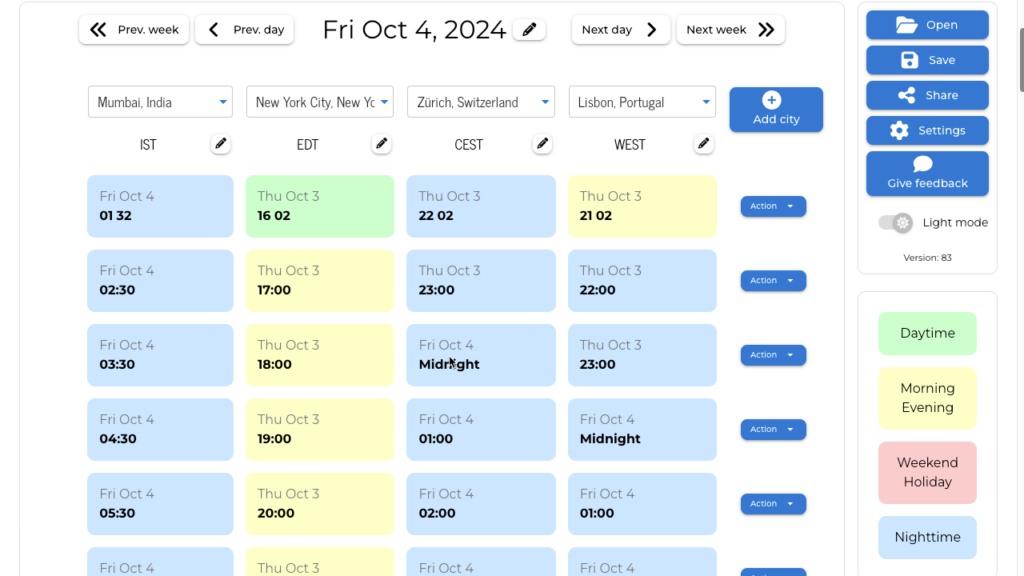
Task: Open the Mumbai, India city dropdown
Action: pos(160,101)
